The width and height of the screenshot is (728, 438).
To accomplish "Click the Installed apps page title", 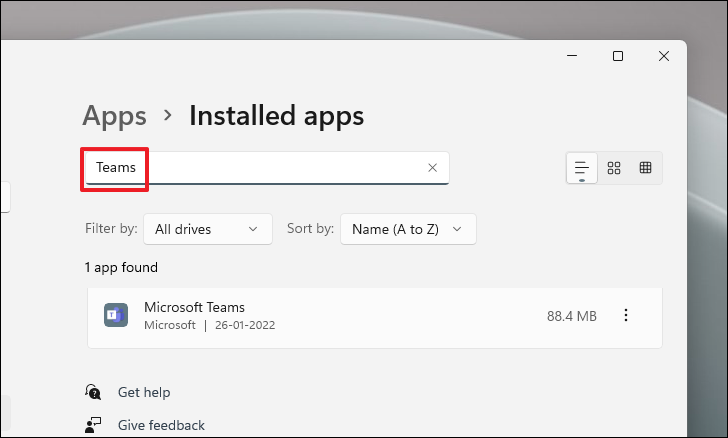I will click(x=276, y=116).
